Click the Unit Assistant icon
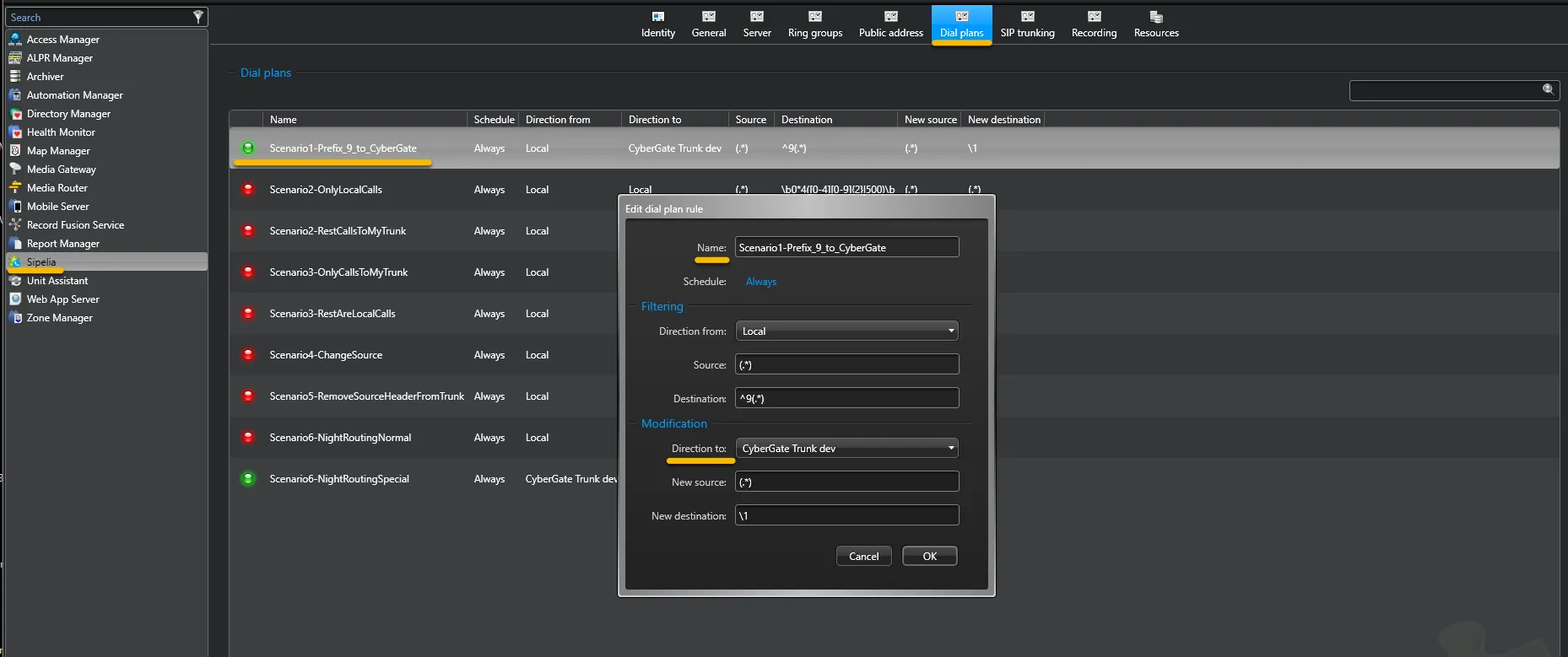This screenshot has height=657, width=1568. pyautogui.click(x=15, y=280)
